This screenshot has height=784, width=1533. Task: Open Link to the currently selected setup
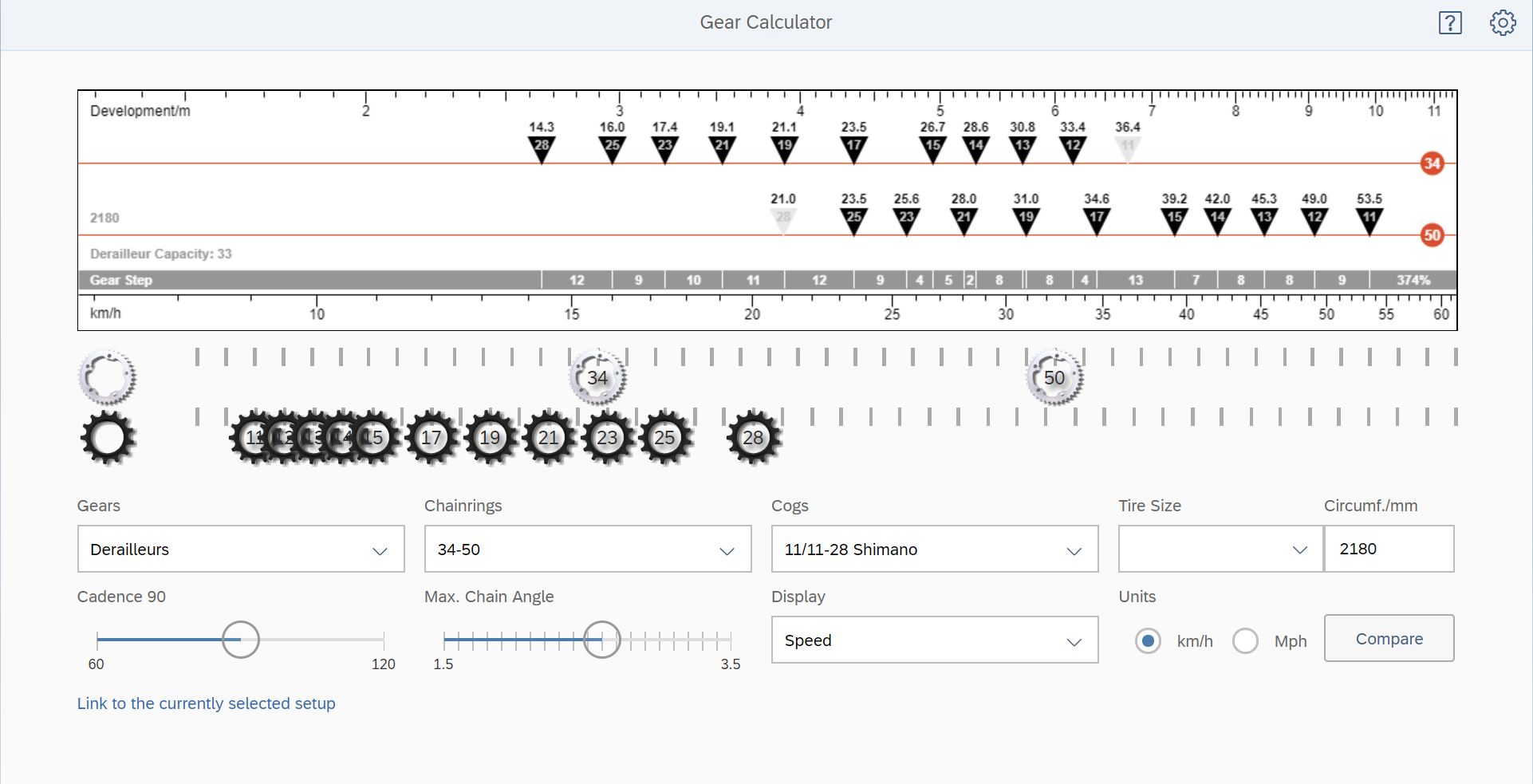pos(206,703)
